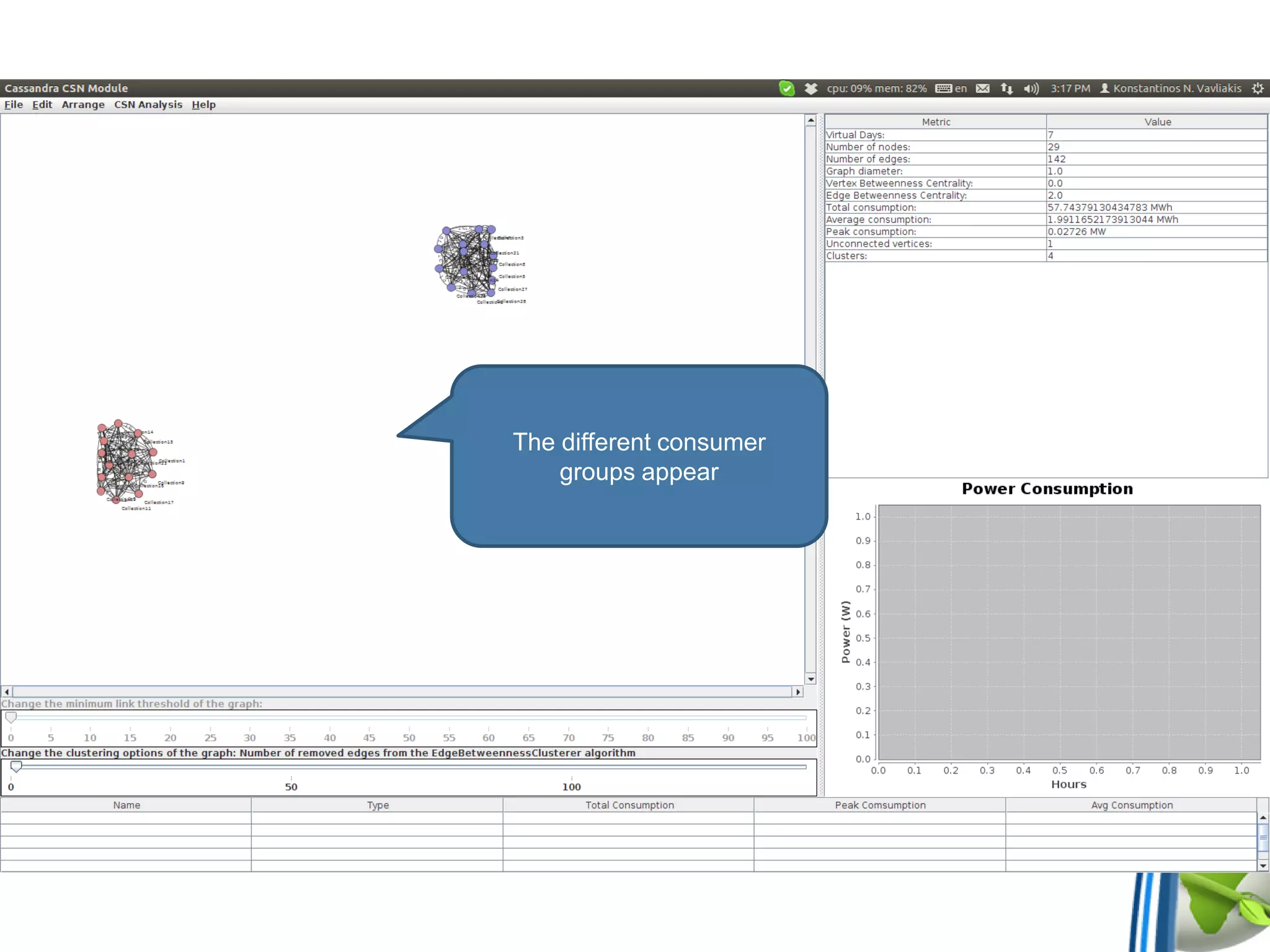1270x952 pixels.
Task: Click the system gear power icon
Action: click(x=1257, y=89)
